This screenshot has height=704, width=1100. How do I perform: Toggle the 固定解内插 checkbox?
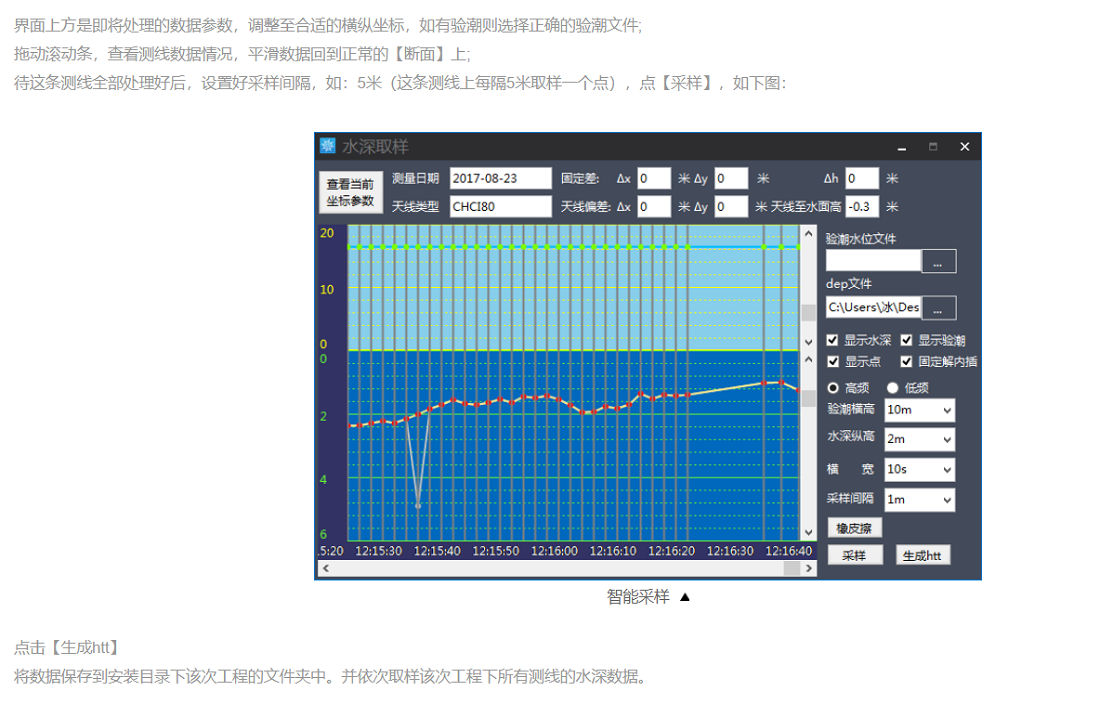pos(907,362)
